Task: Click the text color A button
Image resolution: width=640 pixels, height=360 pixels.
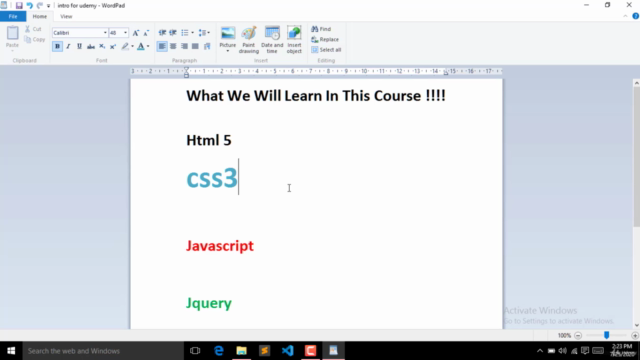Action: click(140, 47)
